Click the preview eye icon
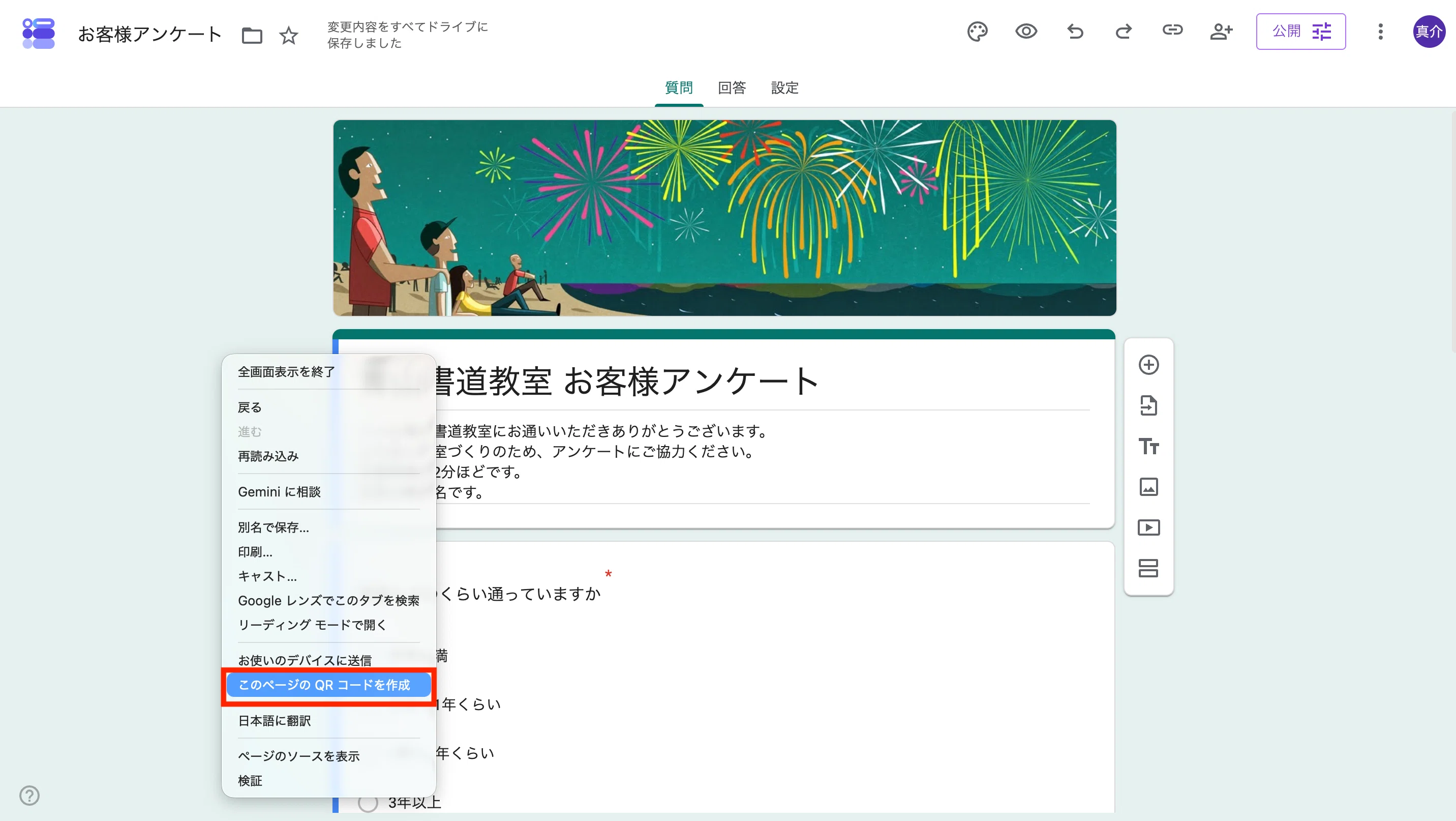1456x821 pixels. pos(1026,32)
